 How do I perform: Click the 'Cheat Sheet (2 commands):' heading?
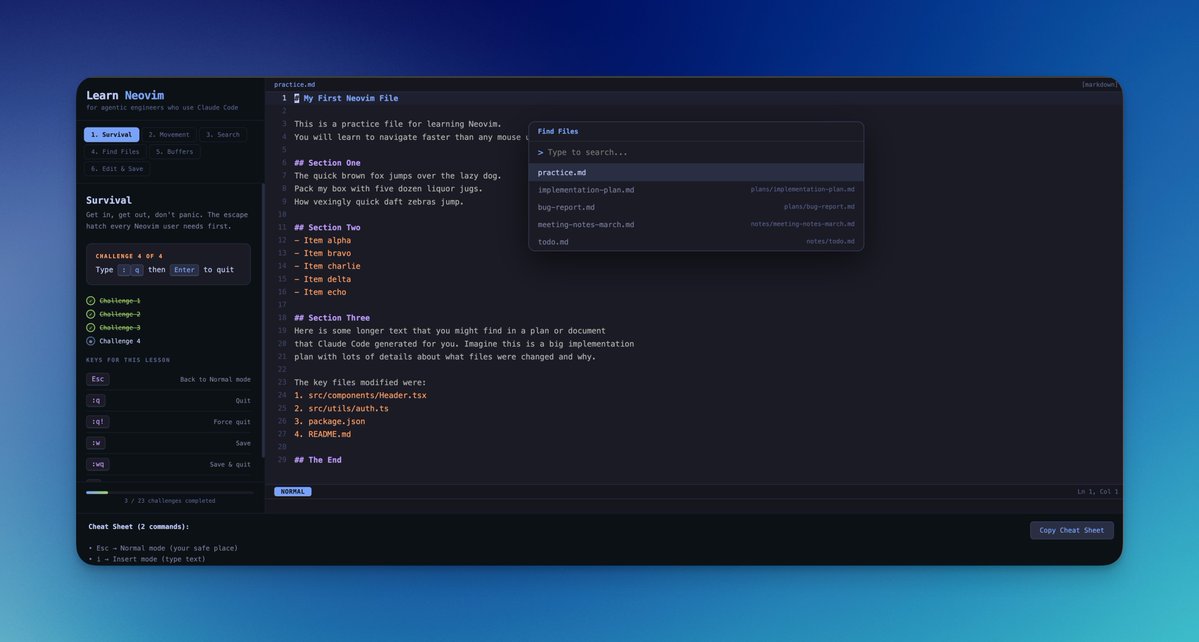click(x=138, y=527)
